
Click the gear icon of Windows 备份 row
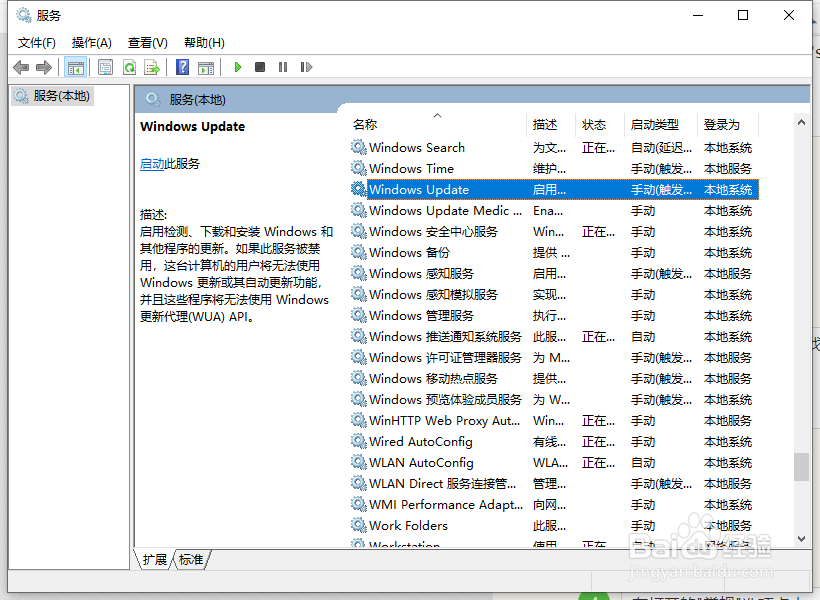tap(358, 253)
